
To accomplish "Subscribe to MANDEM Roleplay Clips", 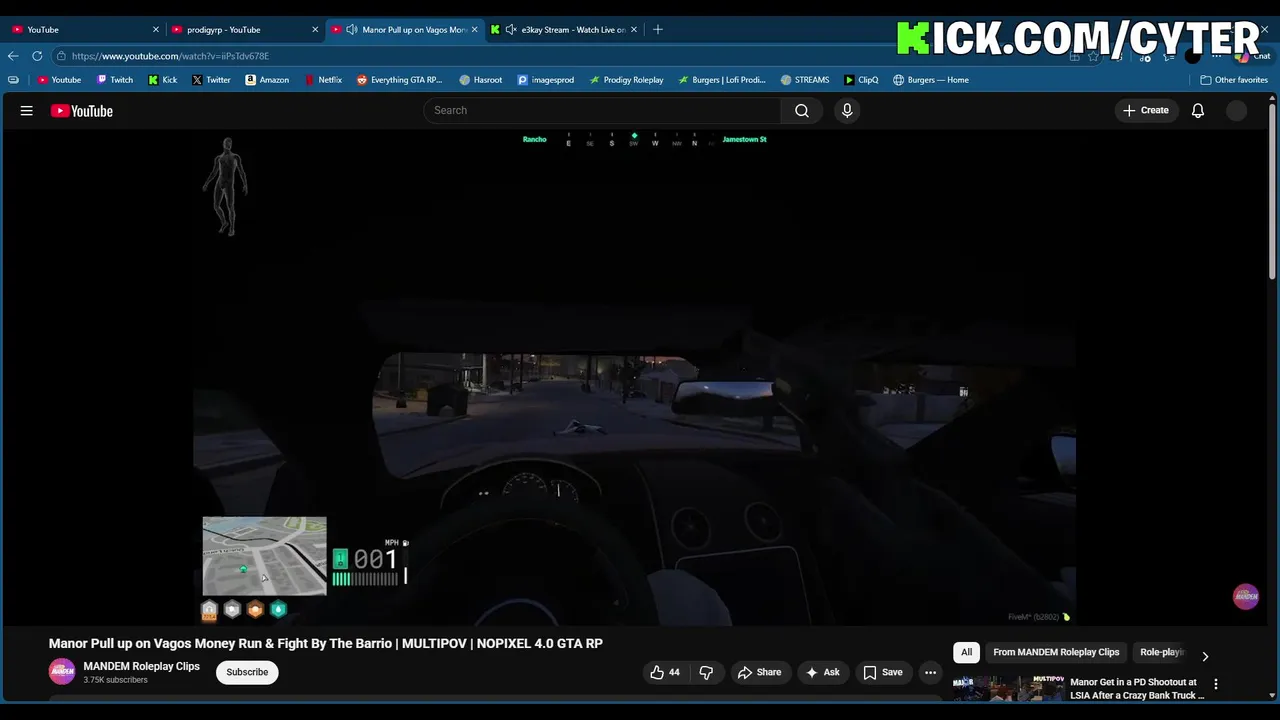I will pyautogui.click(x=247, y=672).
